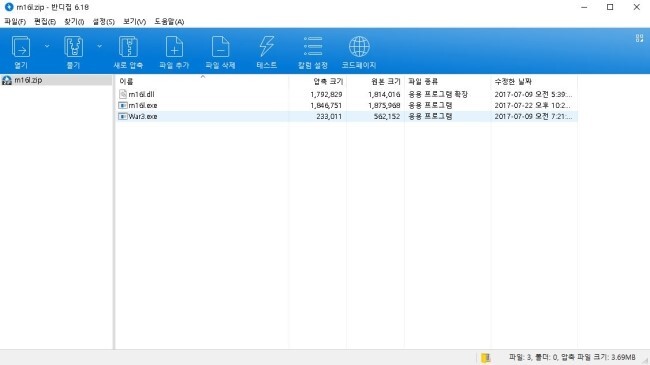Screen dimensions: 650x365
Task: Open the View (보기) menu
Action: pos(134,22)
